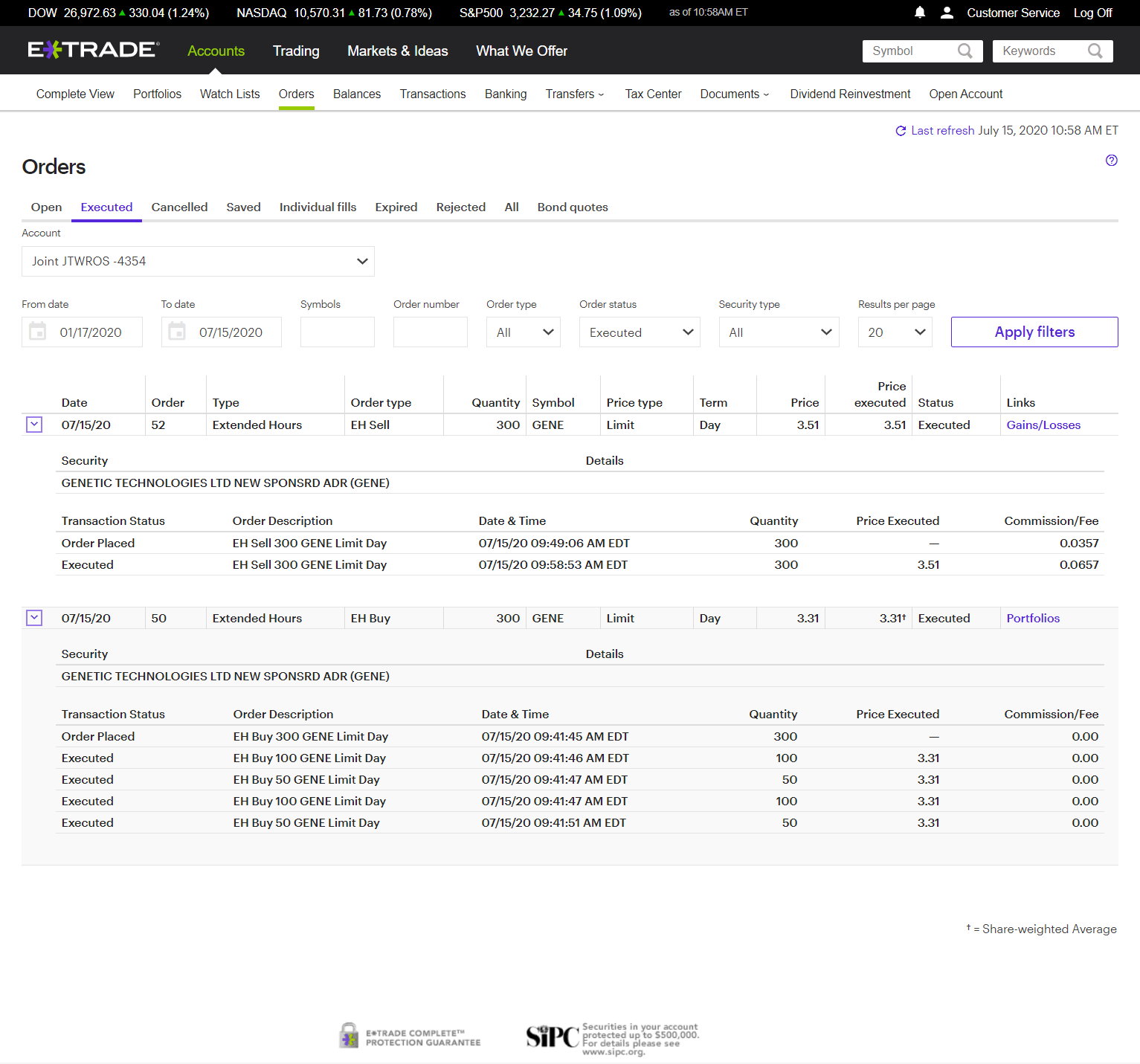Switch to the Cancelled orders tab
1140x1064 pixels.
[x=179, y=207]
